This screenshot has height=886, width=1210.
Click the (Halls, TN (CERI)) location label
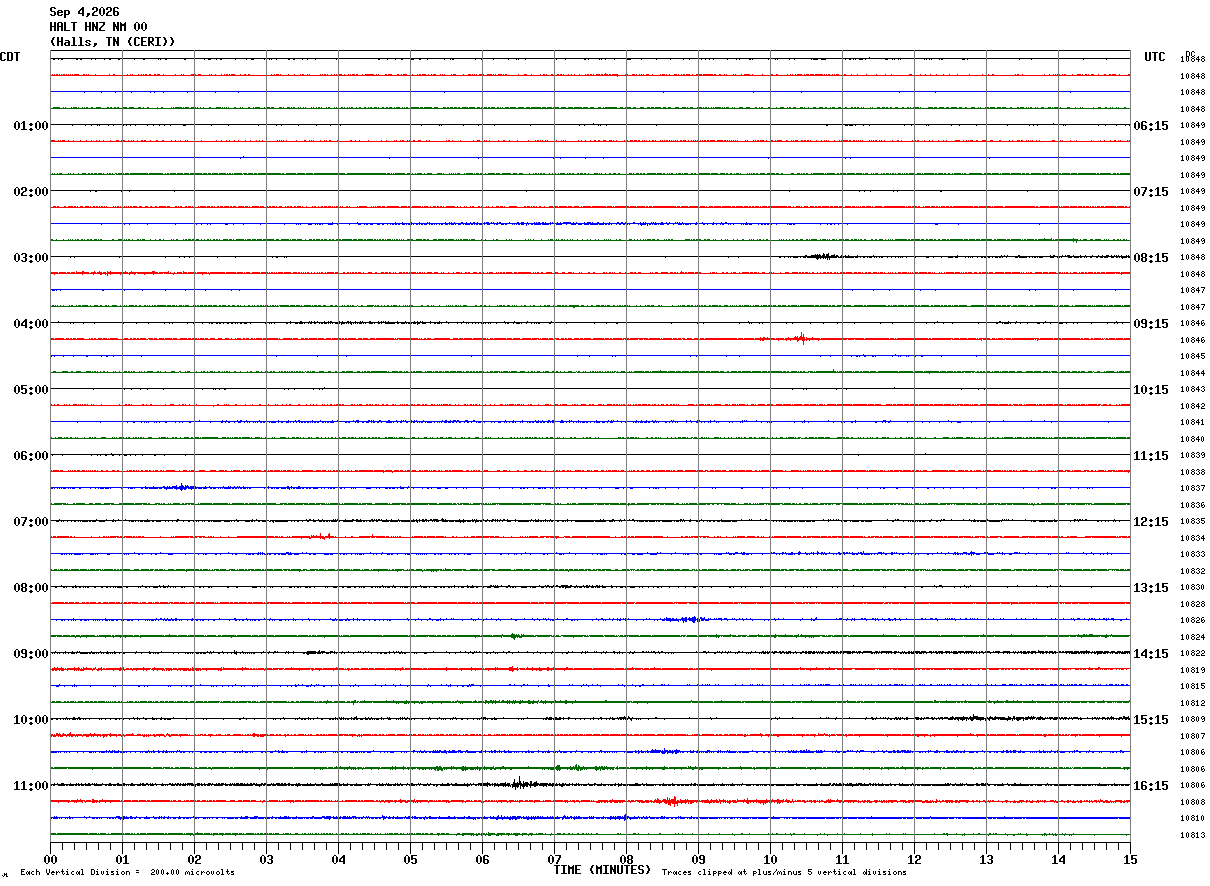click(x=112, y=42)
